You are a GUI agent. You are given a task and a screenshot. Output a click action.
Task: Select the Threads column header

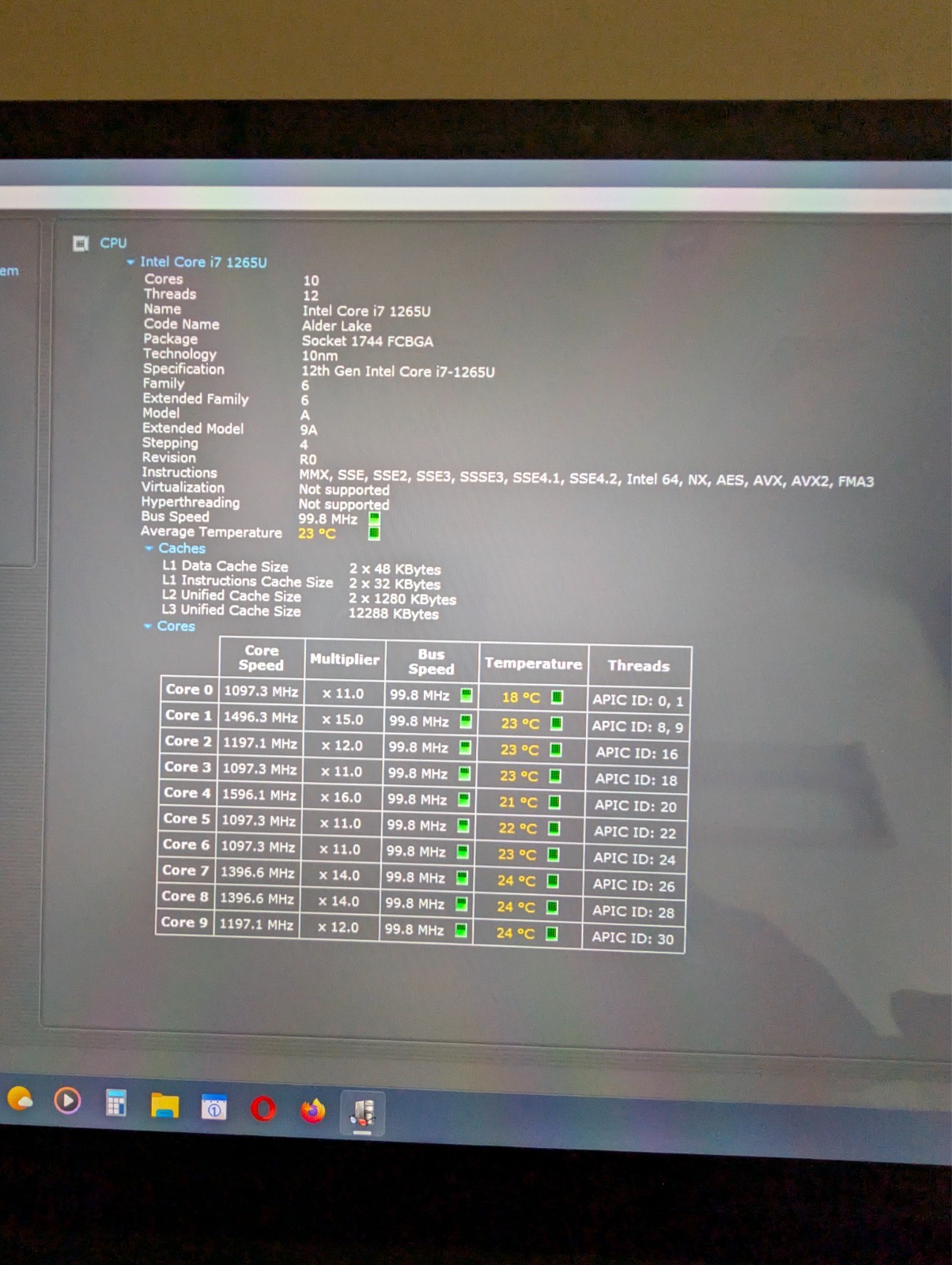click(x=639, y=666)
